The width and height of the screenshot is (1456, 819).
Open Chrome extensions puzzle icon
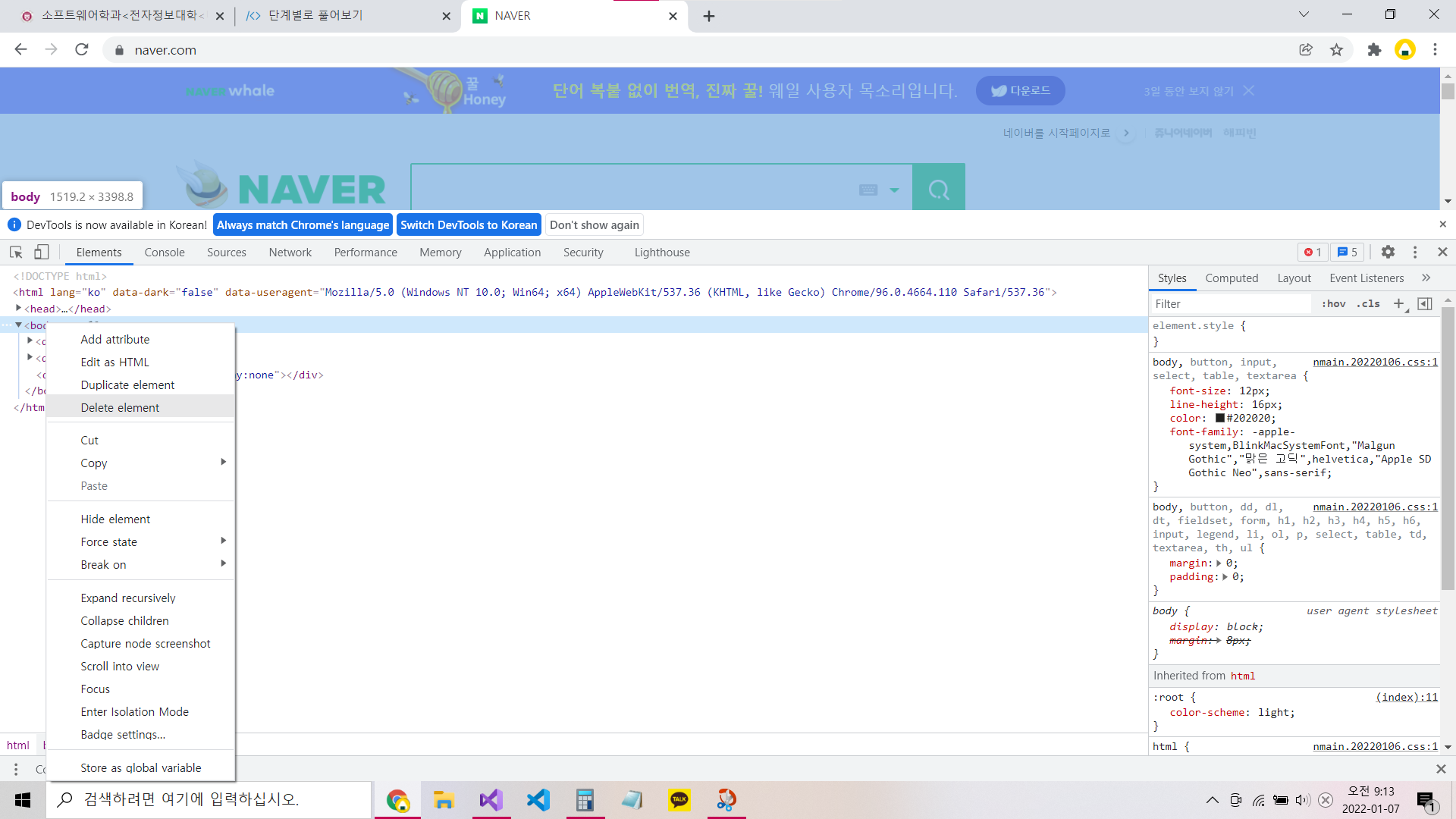tap(1374, 50)
